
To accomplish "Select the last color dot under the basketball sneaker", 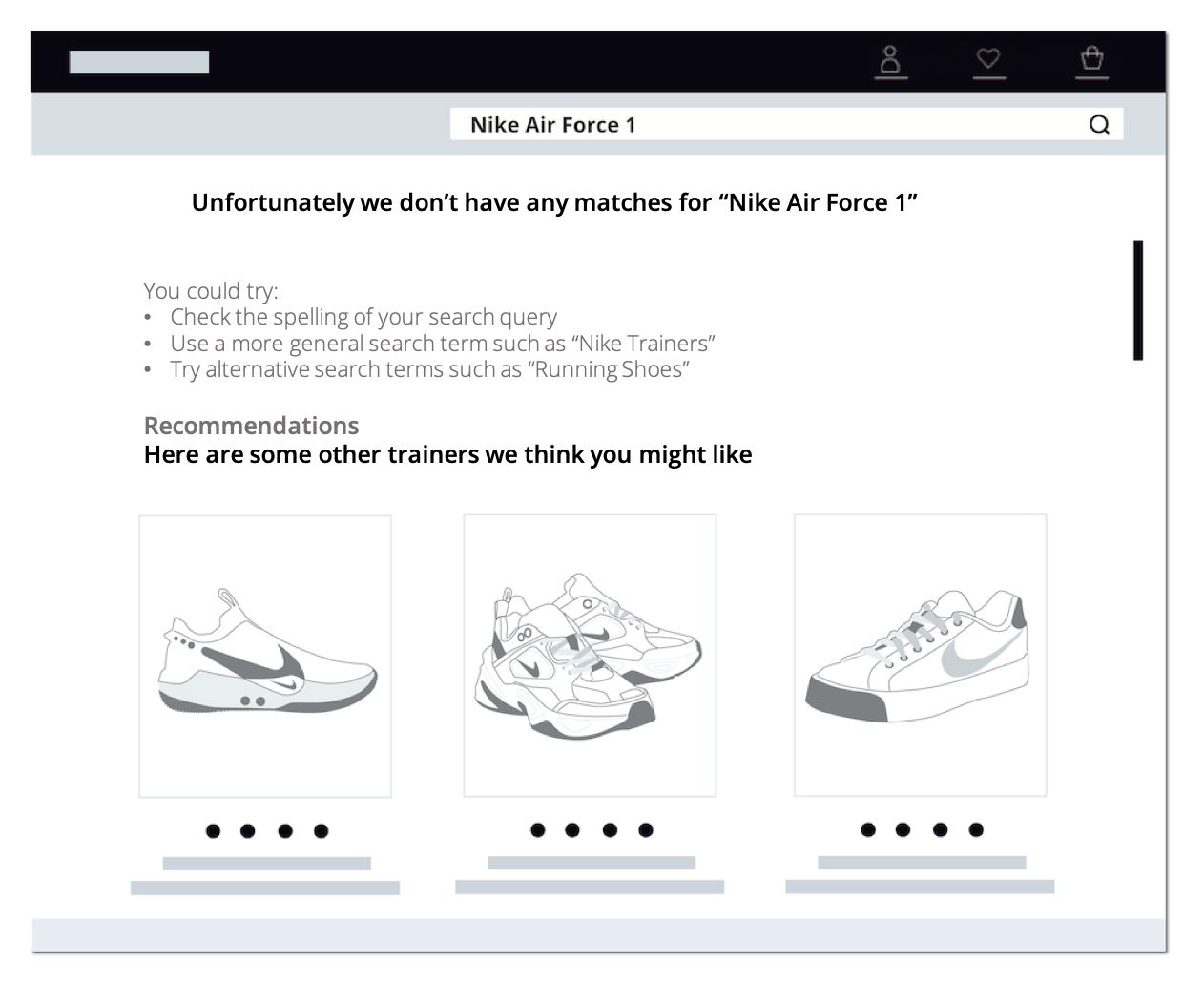I will coord(322,831).
